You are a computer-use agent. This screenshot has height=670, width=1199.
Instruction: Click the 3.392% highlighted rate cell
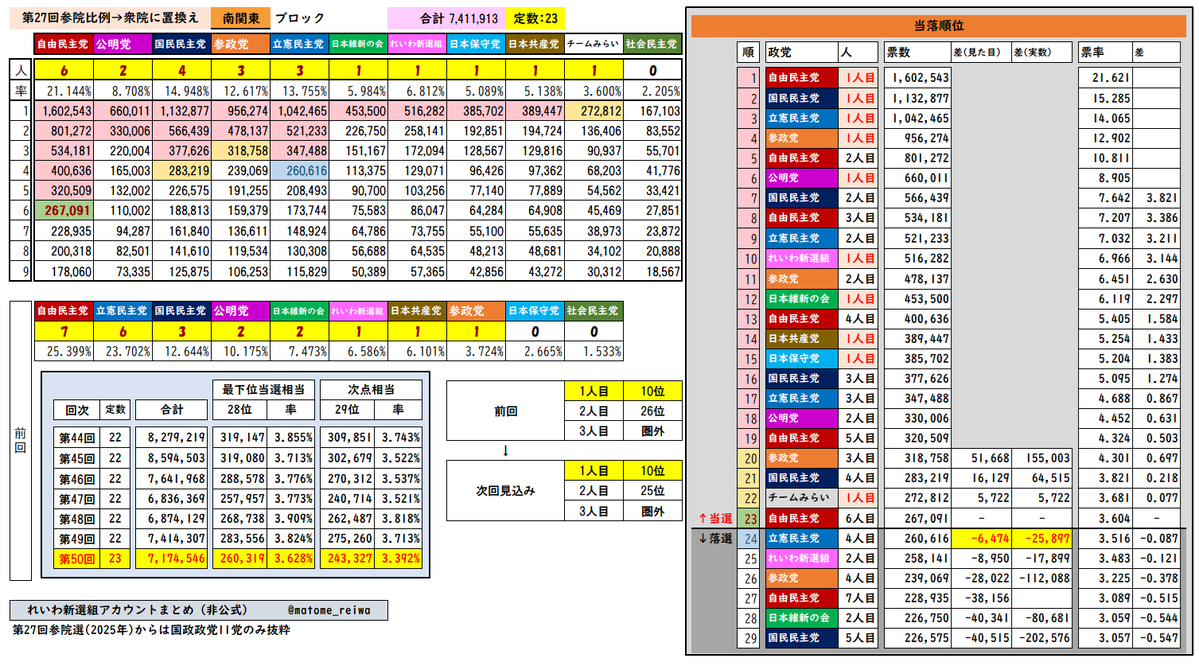(399, 559)
